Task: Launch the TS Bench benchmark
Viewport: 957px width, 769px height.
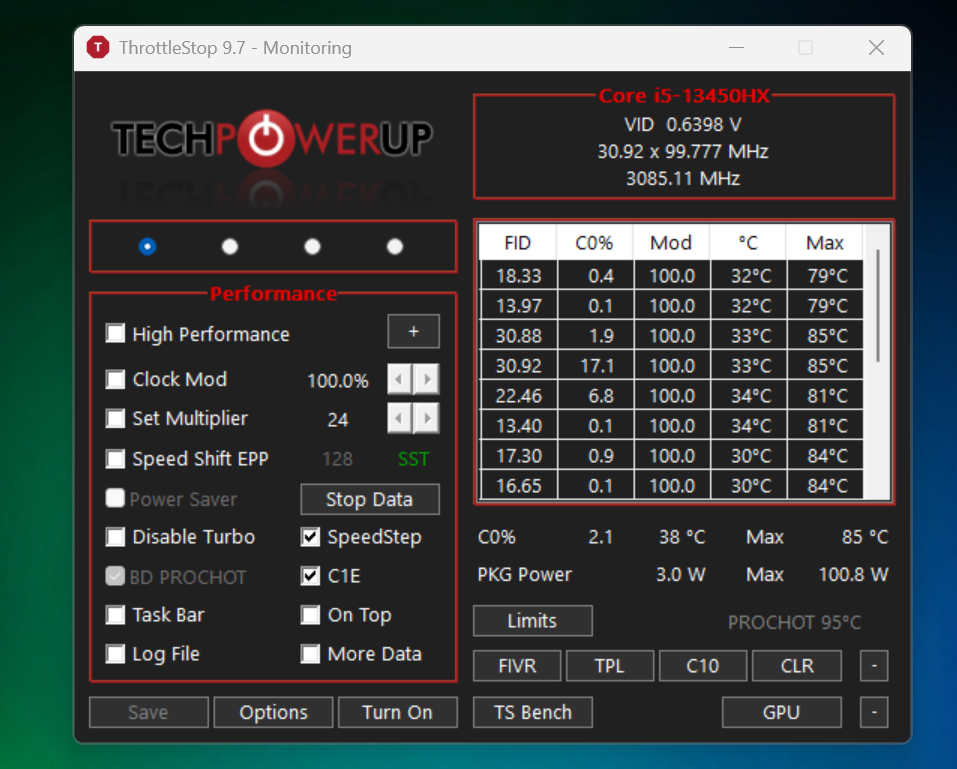Action: (532, 712)
